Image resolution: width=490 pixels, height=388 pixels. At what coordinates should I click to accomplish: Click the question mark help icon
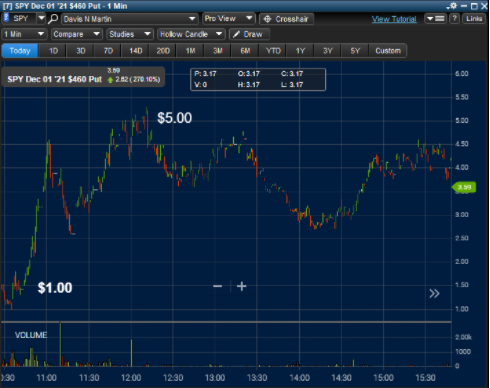[454, 19]
